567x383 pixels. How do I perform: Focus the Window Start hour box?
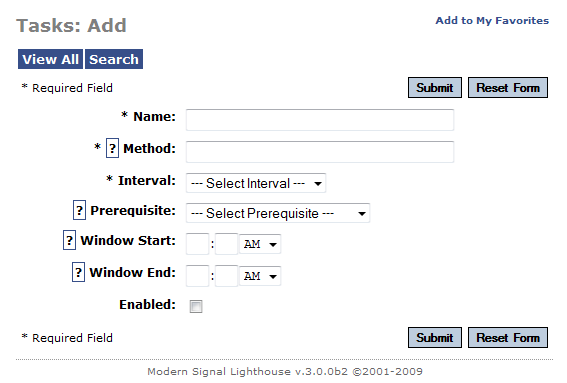(x=197, y=244)
